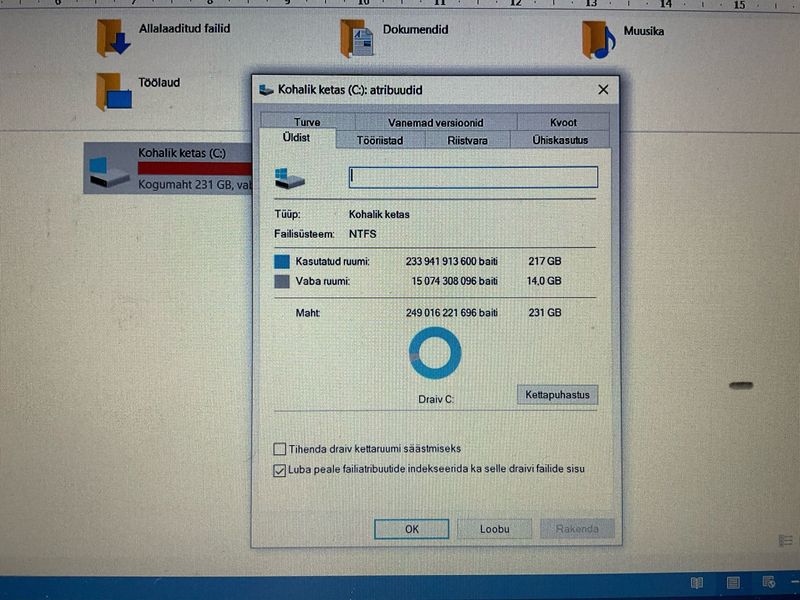Switch to the Riistvara tab
Screen dimensions: 800x600
point(467,140)
